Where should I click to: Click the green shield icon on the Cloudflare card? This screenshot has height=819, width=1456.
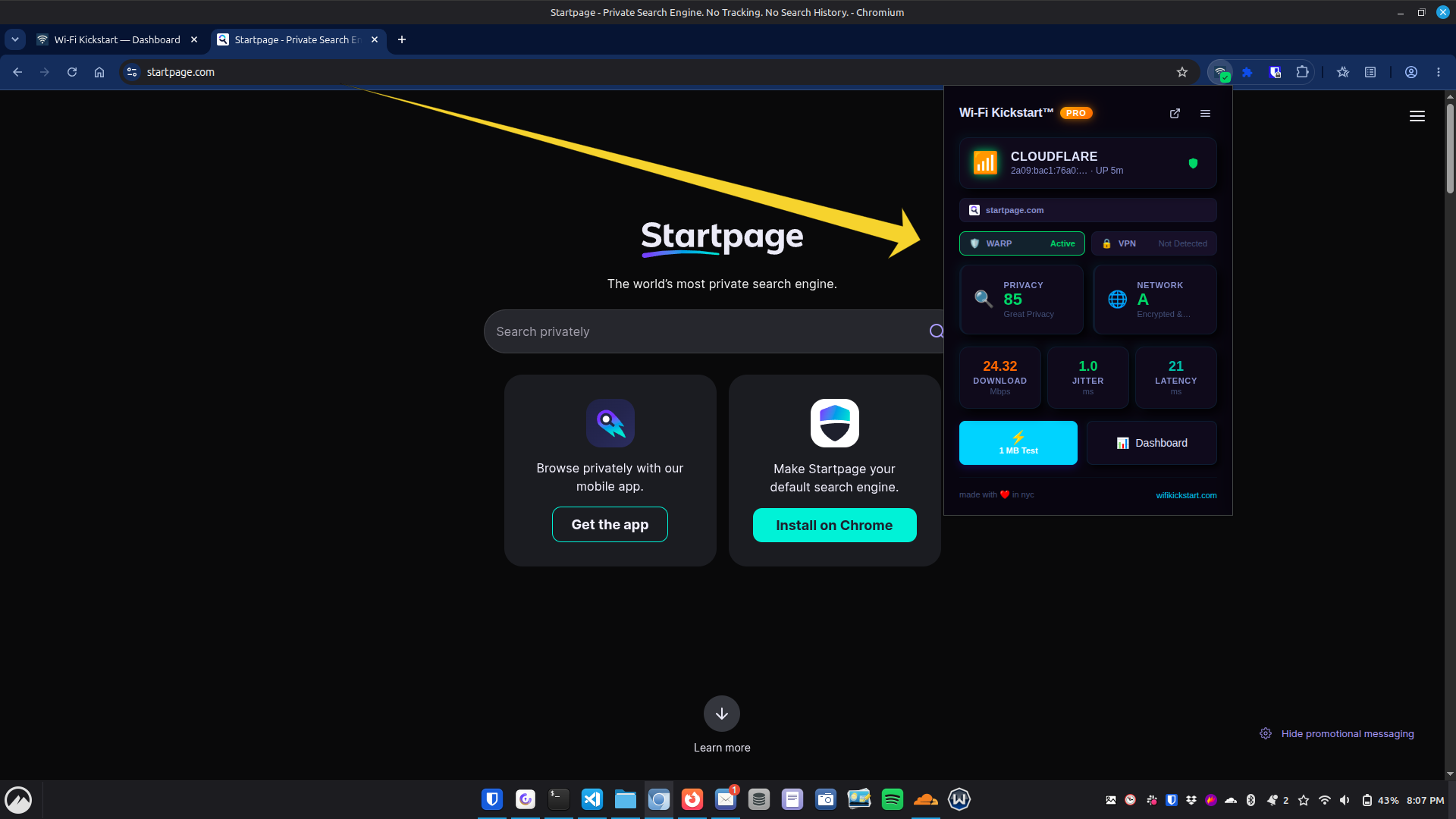1193,163
